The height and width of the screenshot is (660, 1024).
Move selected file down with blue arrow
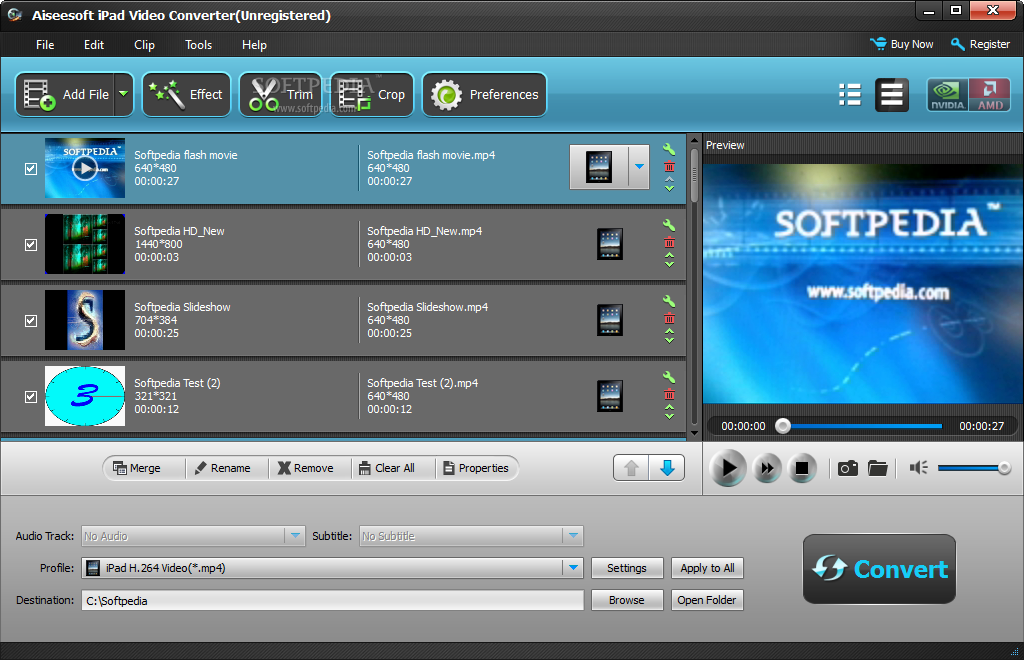coord(667,468)
